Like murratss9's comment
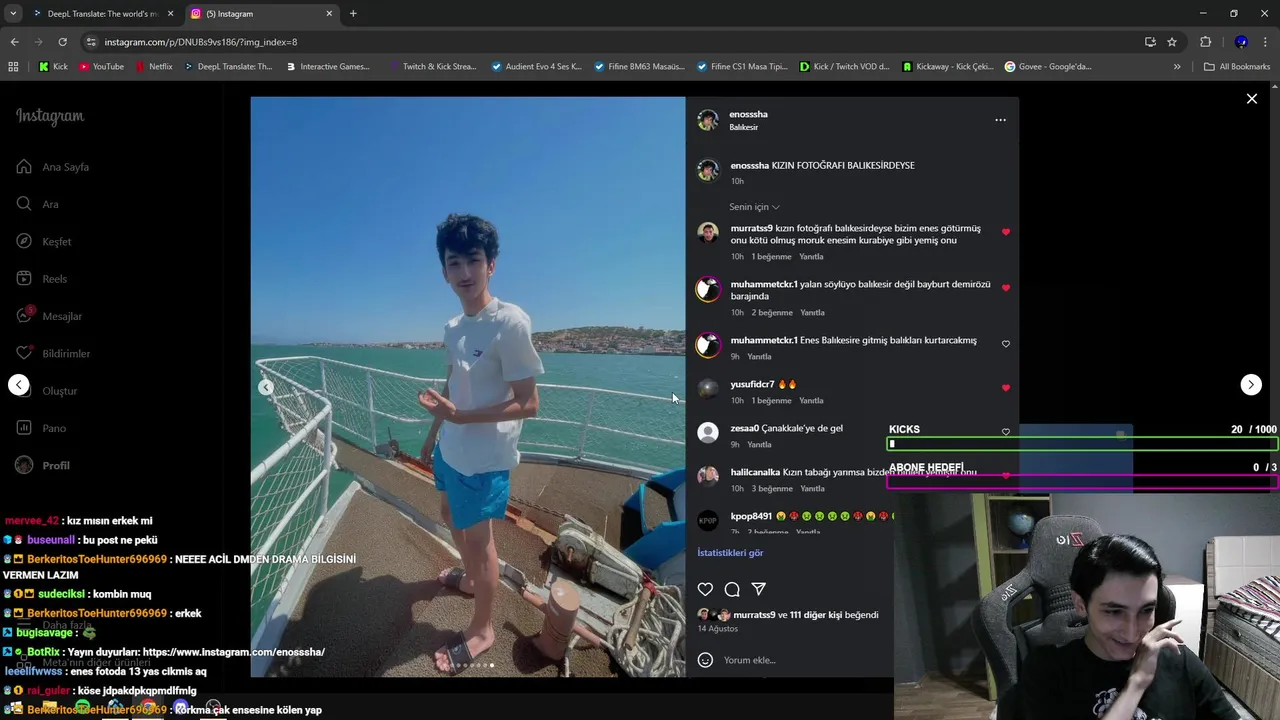Image resolution: width=1280 pixels, height=720 pixels. tap(1006, 232)
